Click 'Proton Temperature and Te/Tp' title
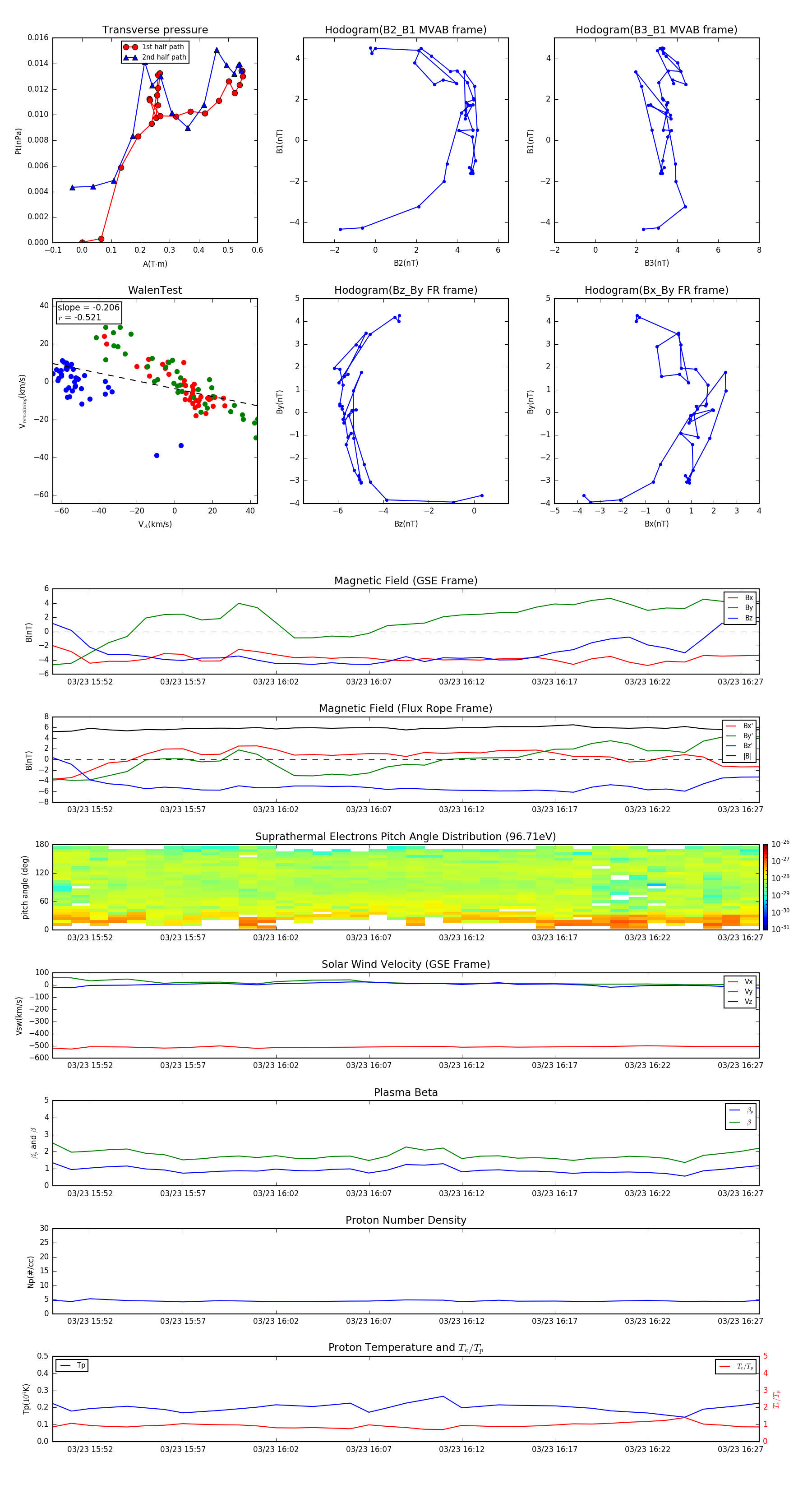The width and height of the screenshot is (812, 1489). (406, 1348)
